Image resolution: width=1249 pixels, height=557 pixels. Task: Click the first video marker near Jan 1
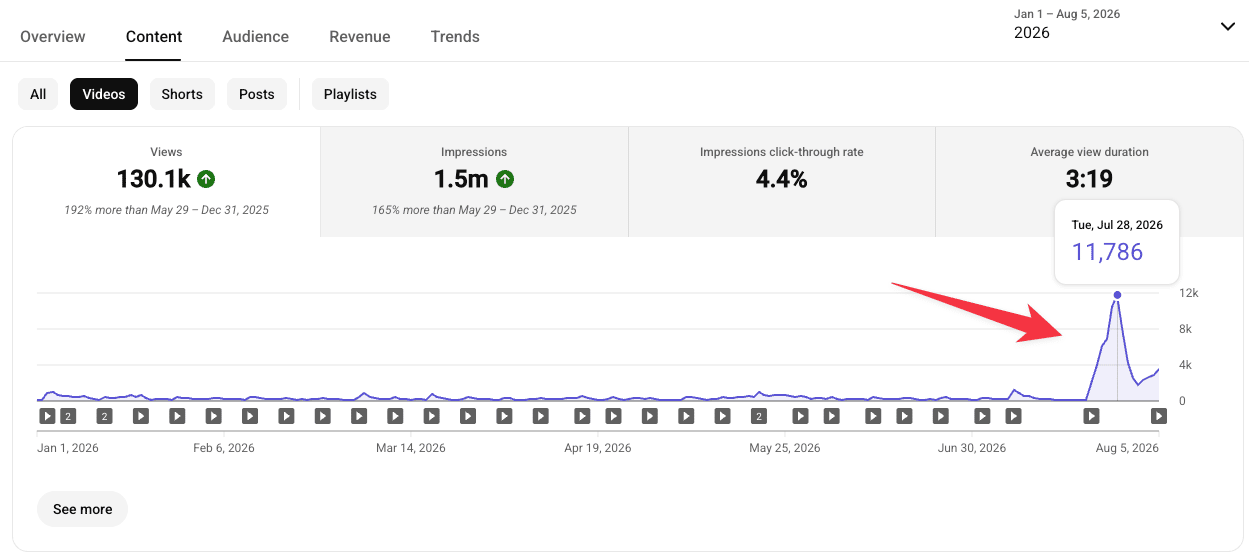(x=47, y=416)
